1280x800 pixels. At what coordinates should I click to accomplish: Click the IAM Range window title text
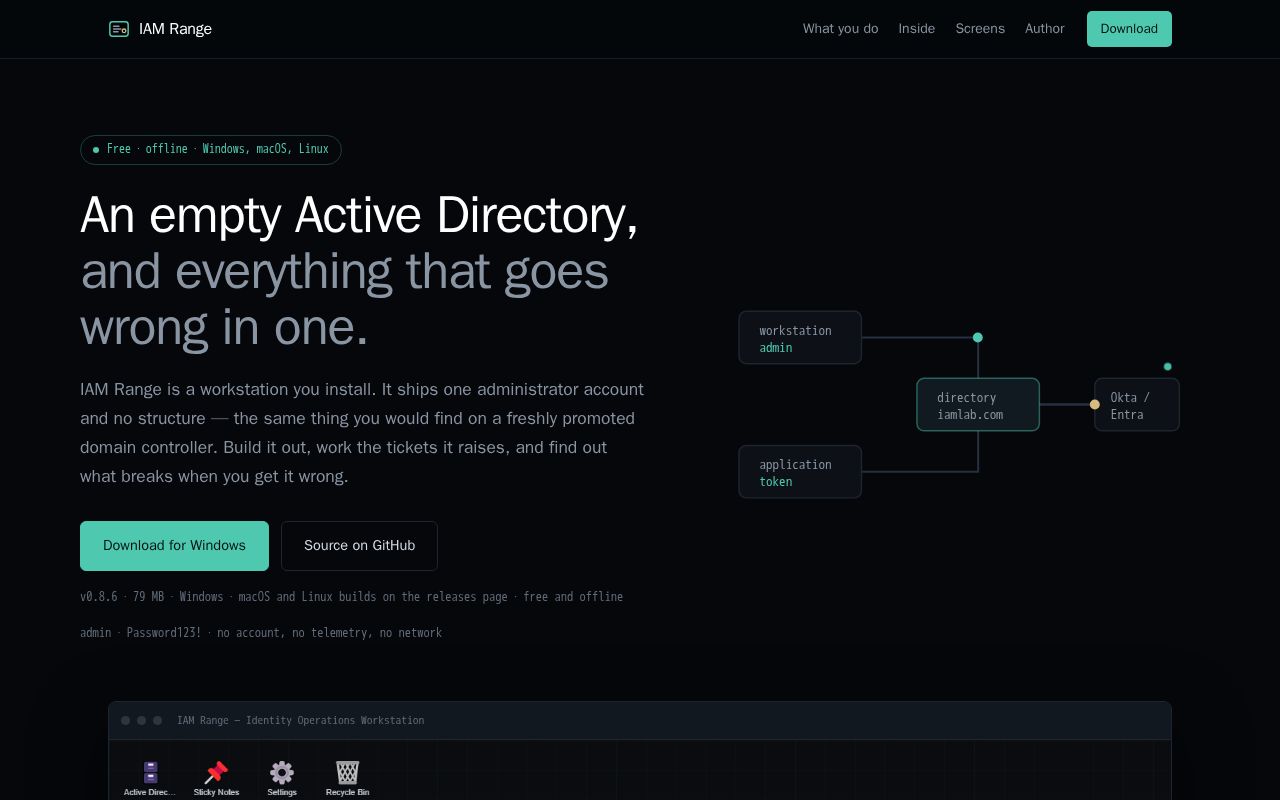pos(300,721)
